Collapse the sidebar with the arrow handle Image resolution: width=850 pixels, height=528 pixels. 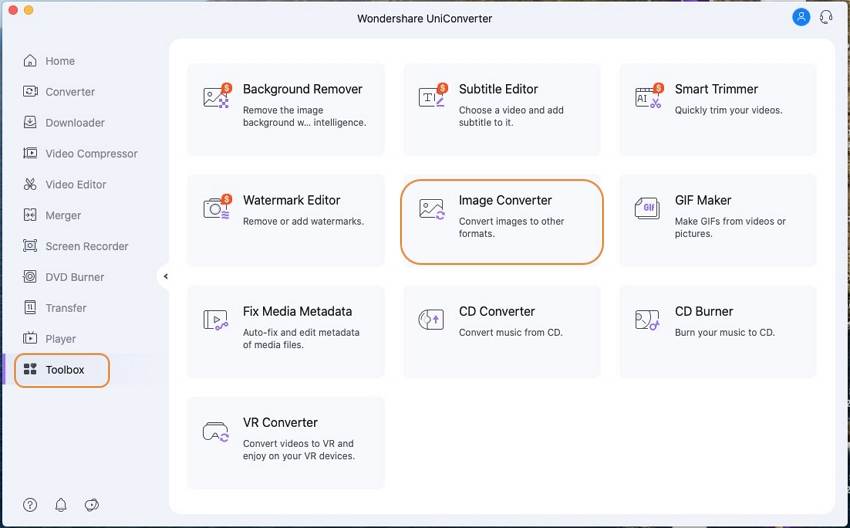click(x=165, y=276)
